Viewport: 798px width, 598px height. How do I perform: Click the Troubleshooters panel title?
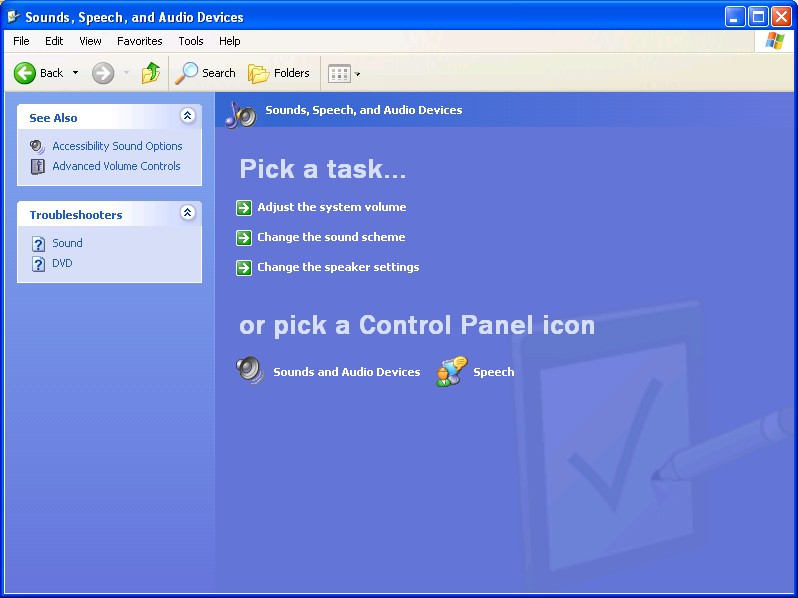tap(76, 215)
